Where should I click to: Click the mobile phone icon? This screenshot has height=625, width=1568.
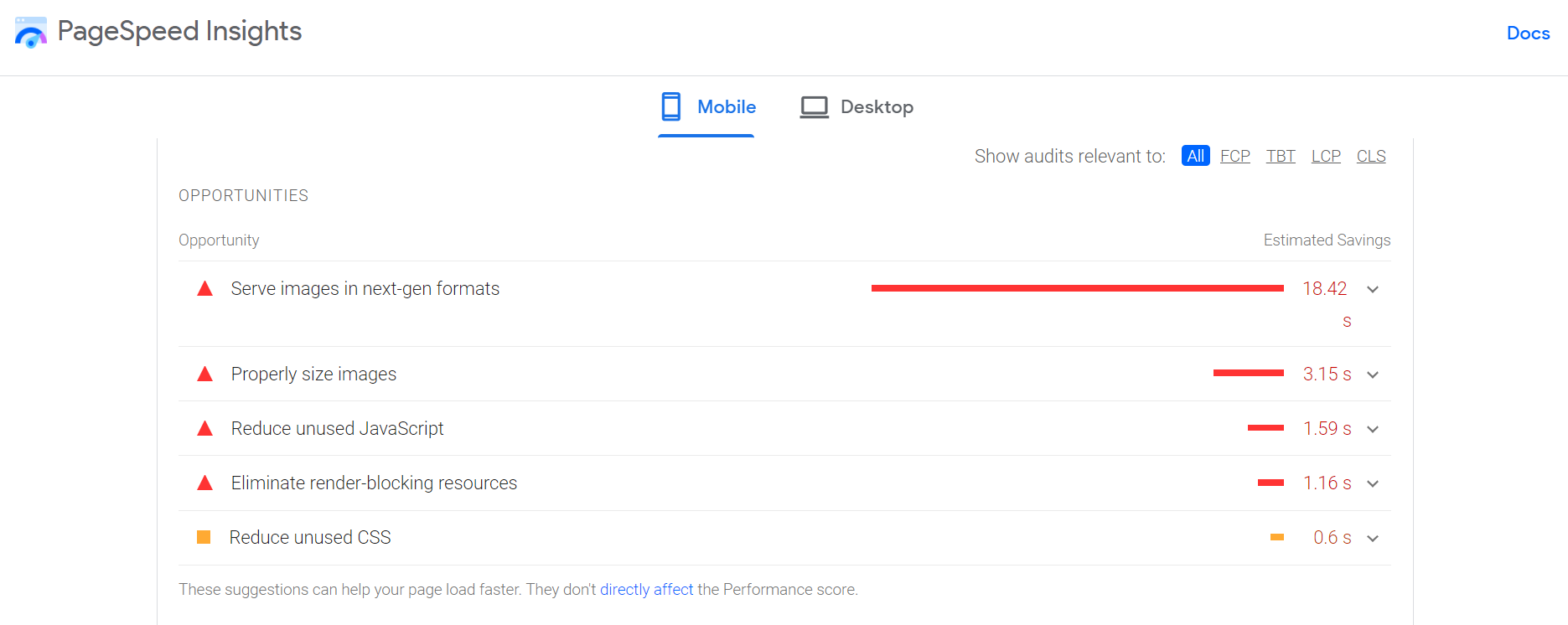(671, 107)
